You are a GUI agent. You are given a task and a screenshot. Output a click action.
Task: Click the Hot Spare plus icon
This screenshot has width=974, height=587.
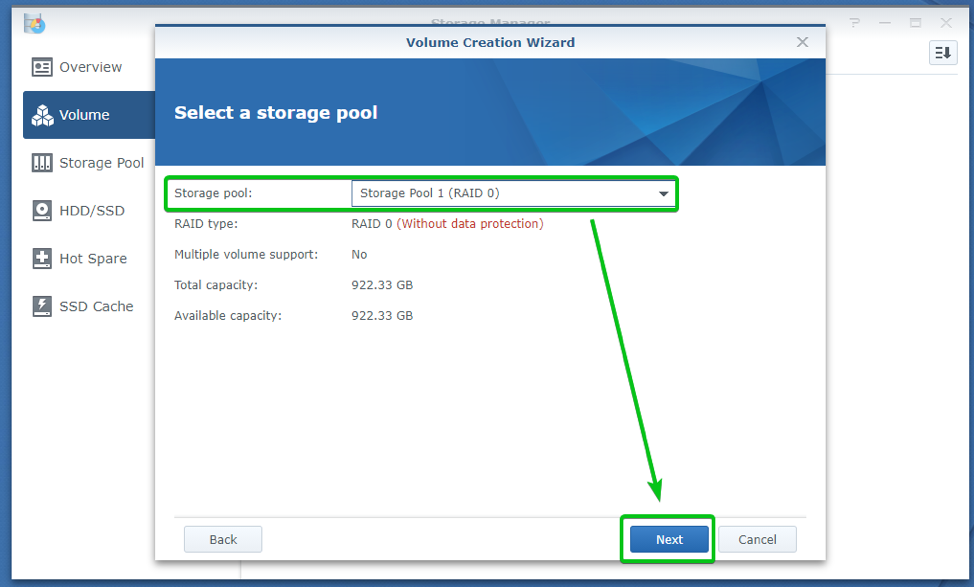(42, 259)
